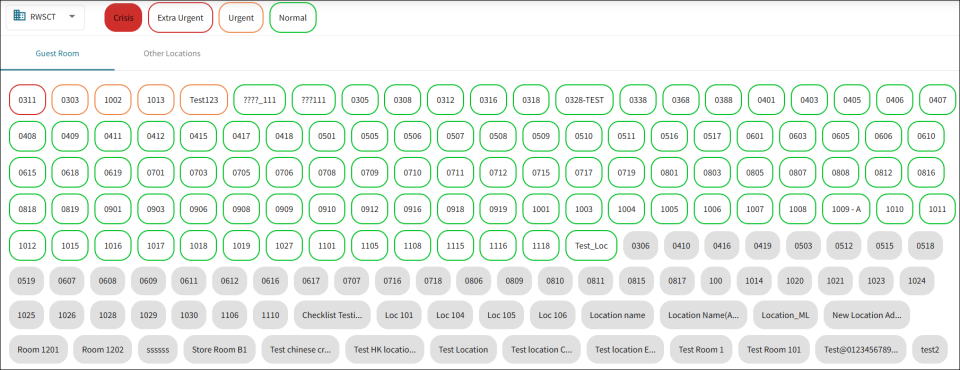Screen dimensions: 960x370
Task: Switch to the Other Locations tab
Action: click(172, 53)
